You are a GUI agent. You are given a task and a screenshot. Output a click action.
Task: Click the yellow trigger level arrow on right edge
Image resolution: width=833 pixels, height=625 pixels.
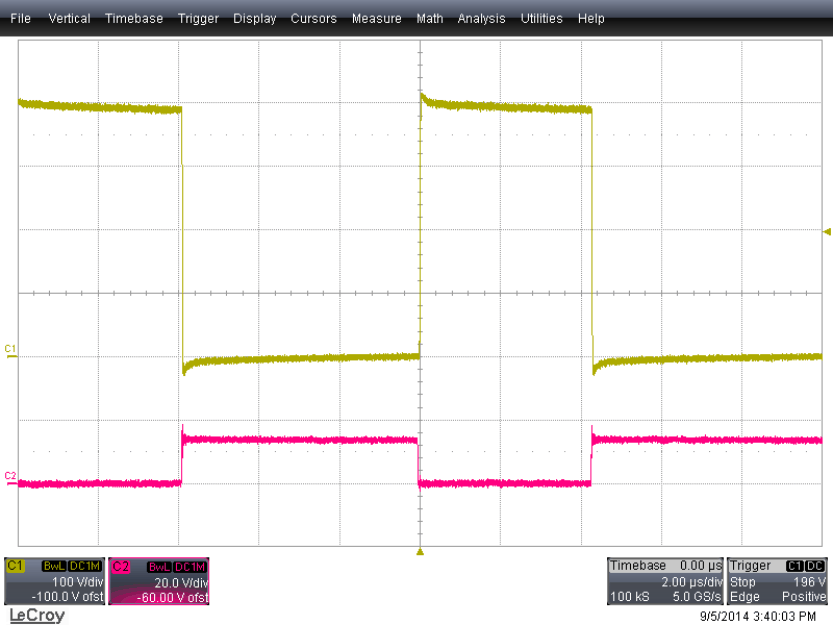827,232
